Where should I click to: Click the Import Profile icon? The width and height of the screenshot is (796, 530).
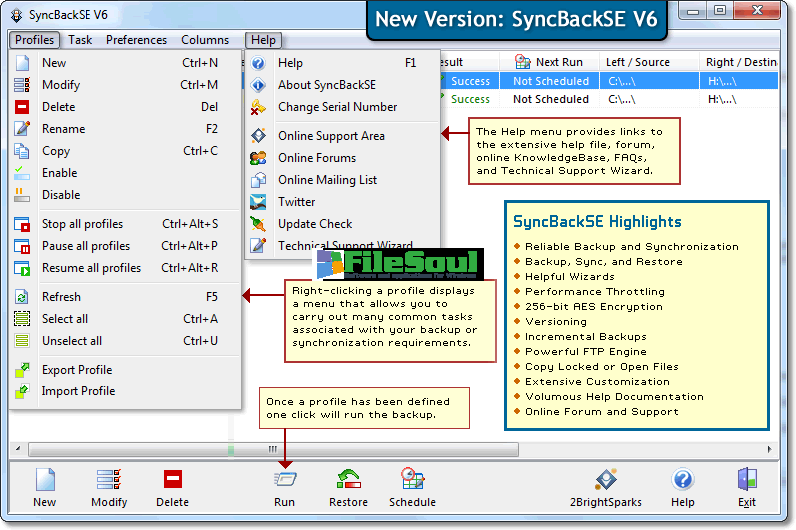[22, 391]
